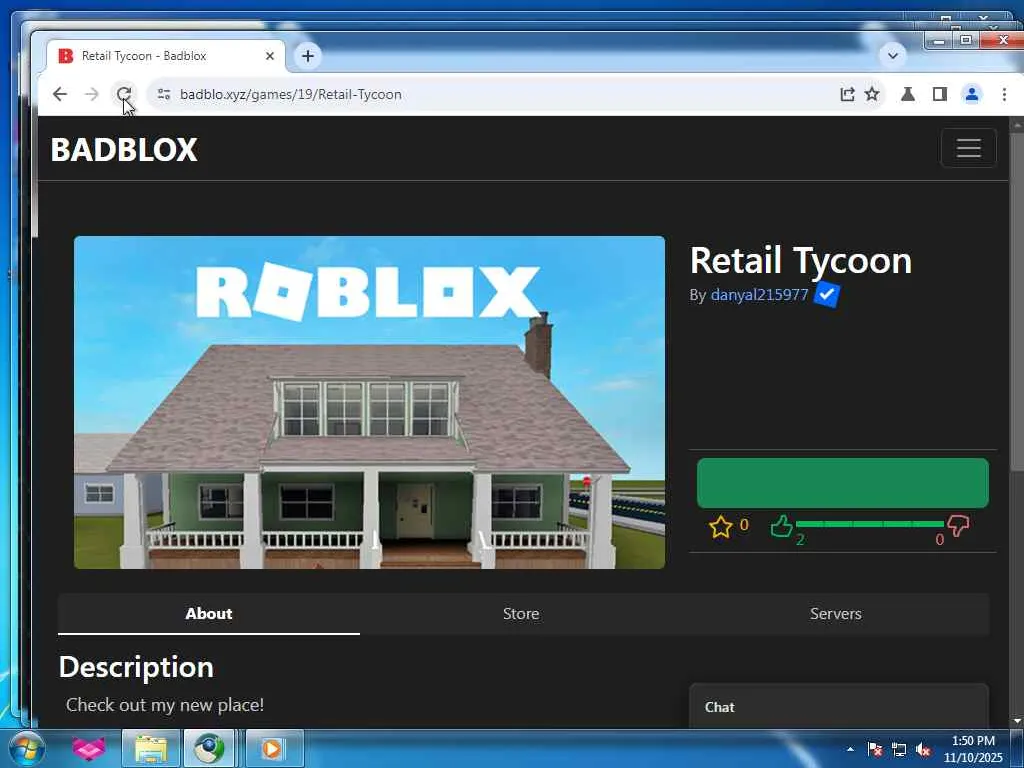Open the Chrome three-dot menu
This screenshot has width=1024, height=768.
point(1004,94)
